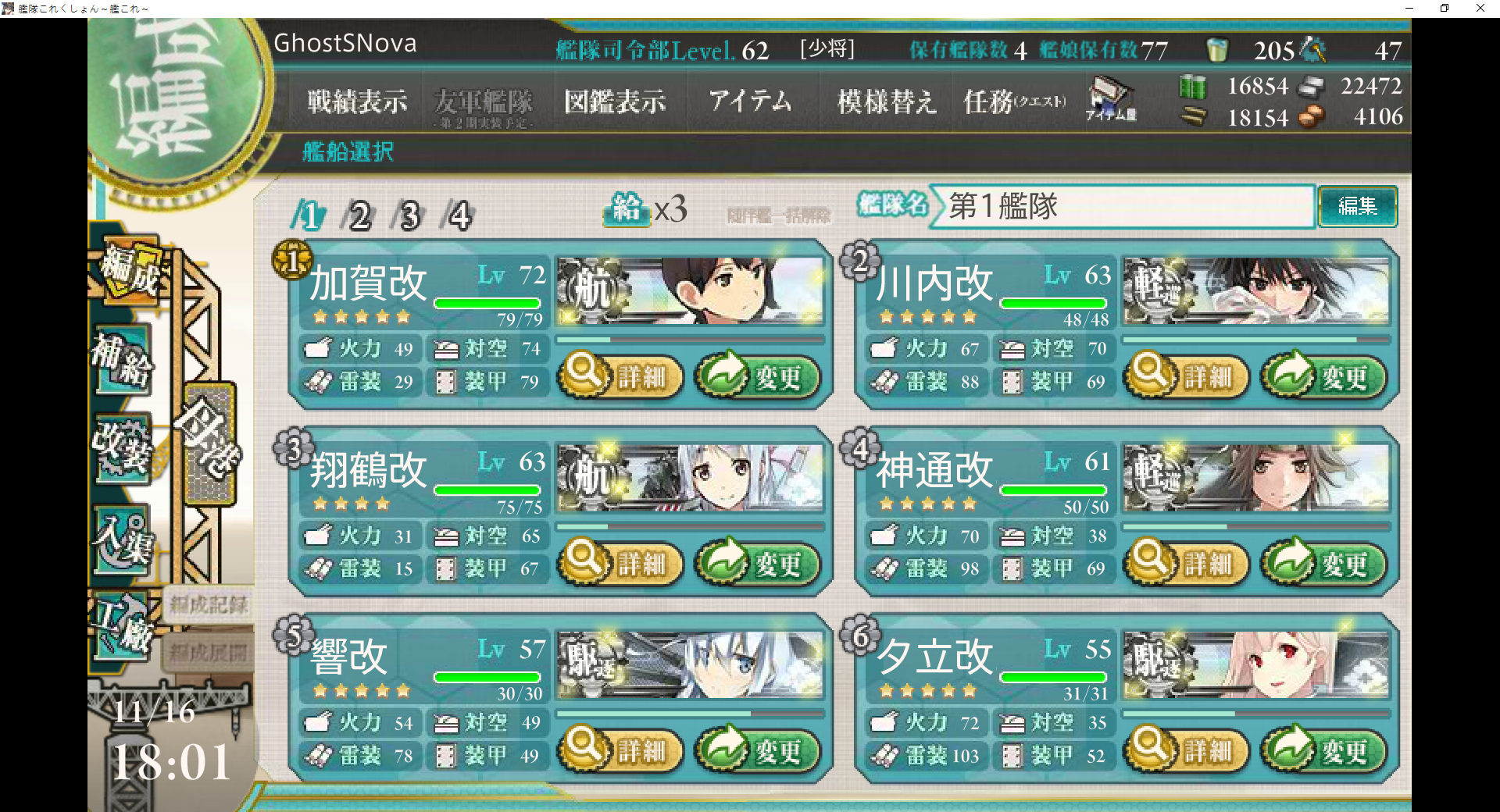Click the 母港 home port emblem
This screenshot has height=812, width=1500.
pos(208,442)
